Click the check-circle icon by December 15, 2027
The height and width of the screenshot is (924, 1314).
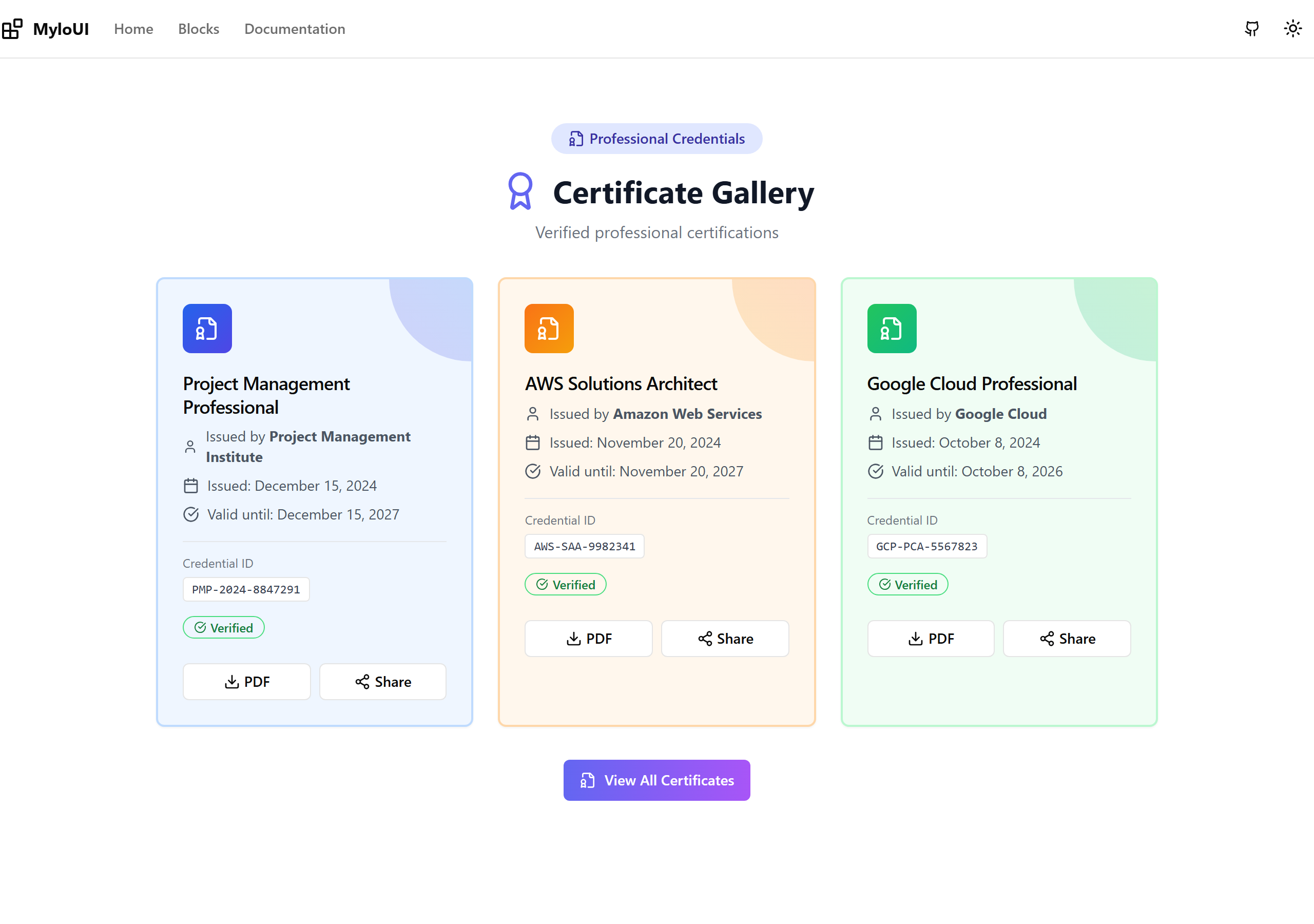[190, 515]
